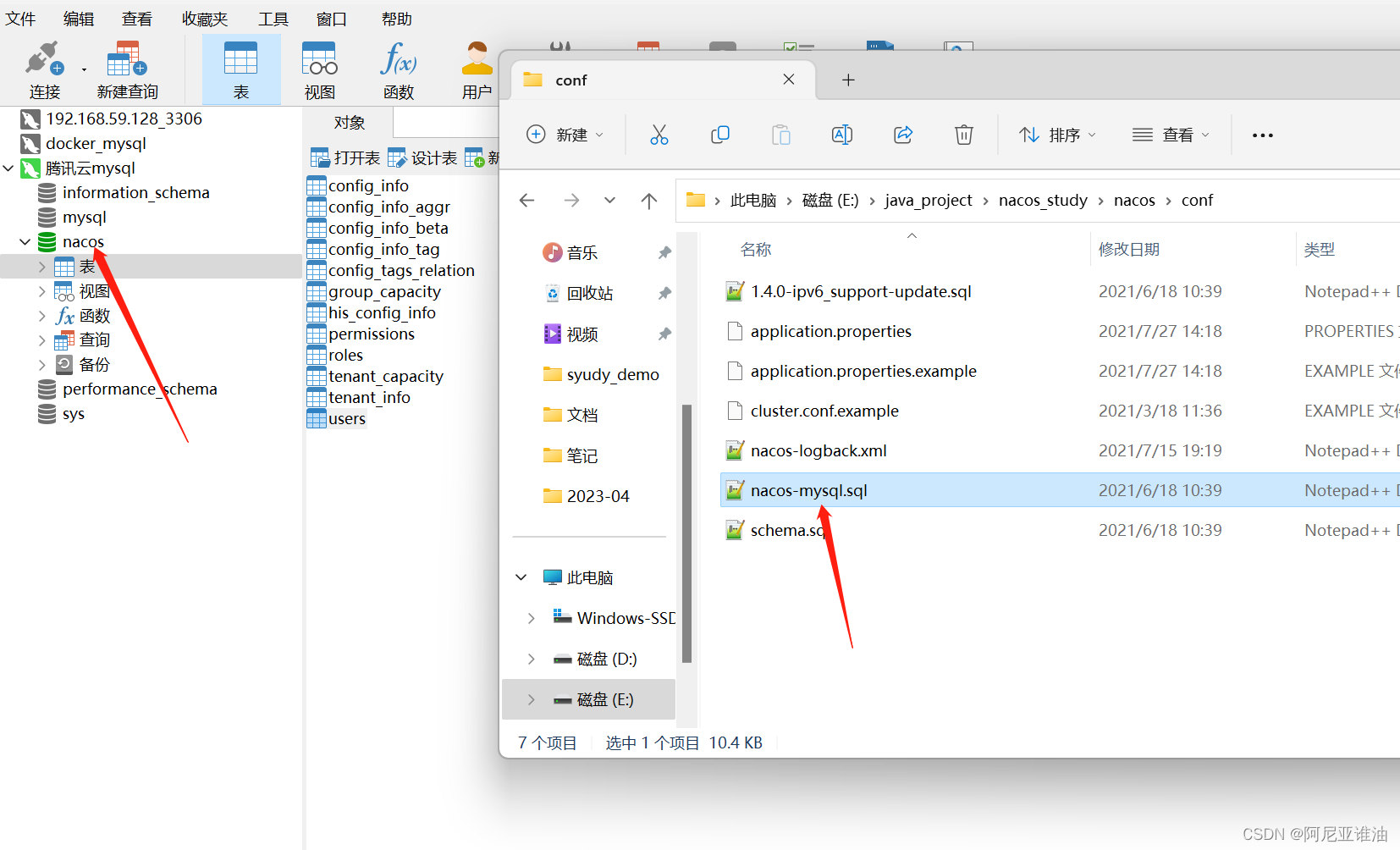This screenshot has height=850, width=1400.
Task: Collapse the 腾讯云mysql connection node
Action: [8, 168]
